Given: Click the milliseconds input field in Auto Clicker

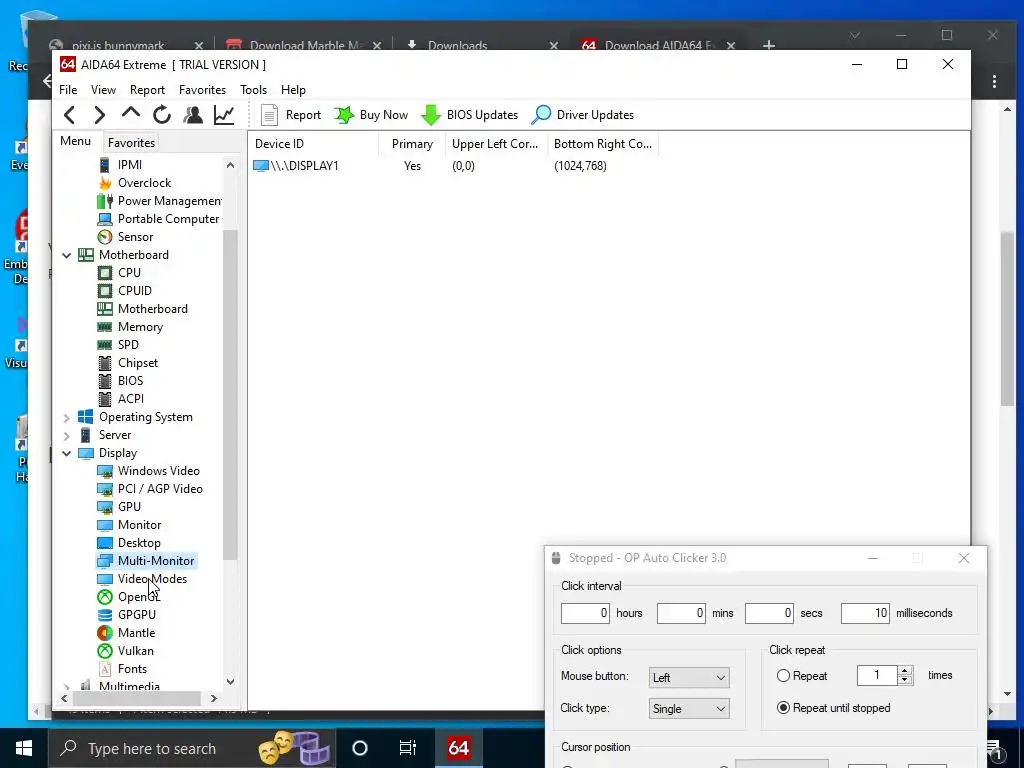Looking at the screenshot, I should tap(865, 613).
